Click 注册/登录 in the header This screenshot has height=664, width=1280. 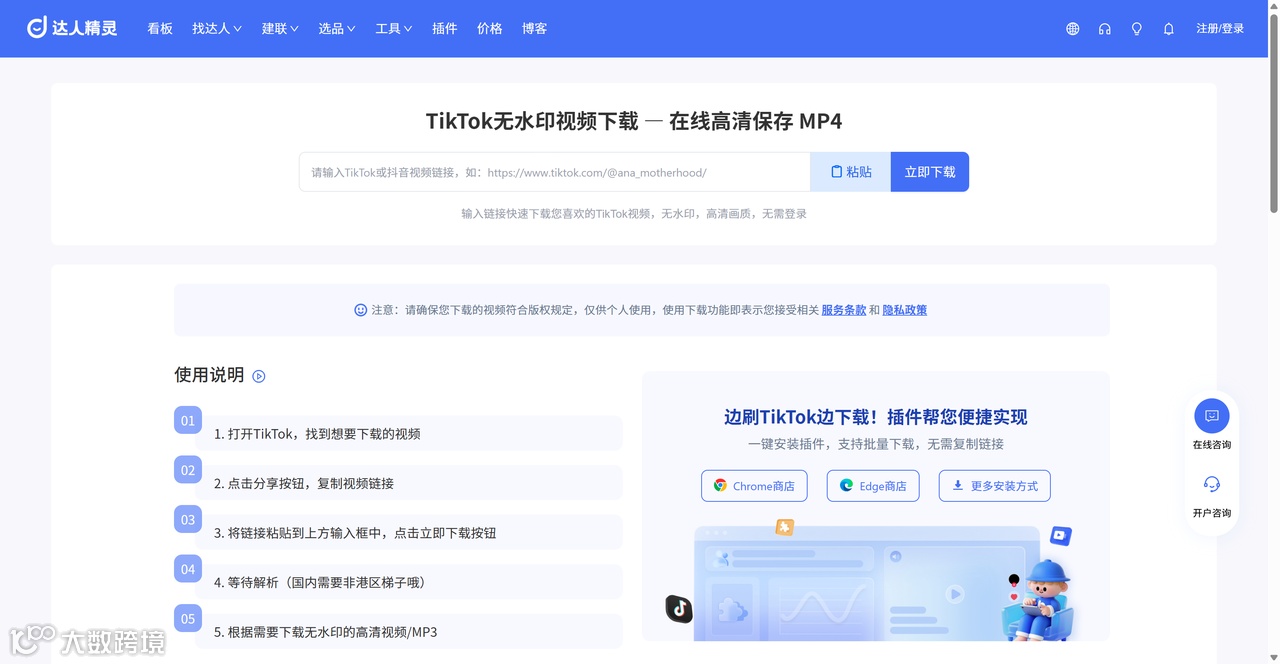click(1220, 29)
